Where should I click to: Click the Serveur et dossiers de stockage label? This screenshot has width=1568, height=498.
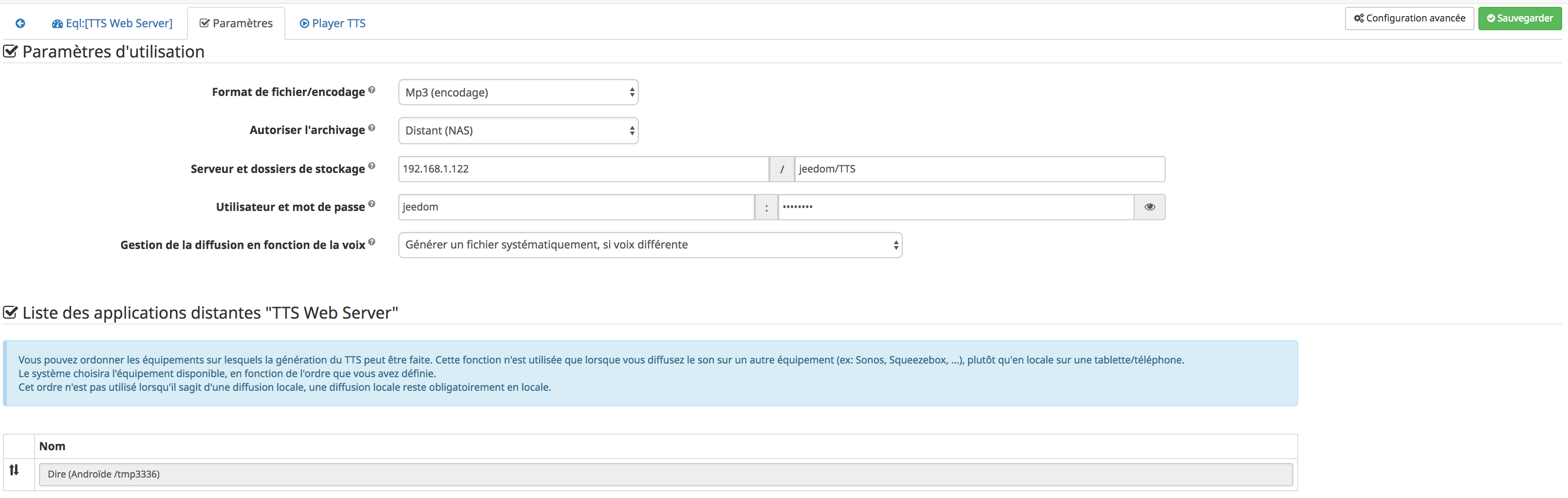point(278,169)
